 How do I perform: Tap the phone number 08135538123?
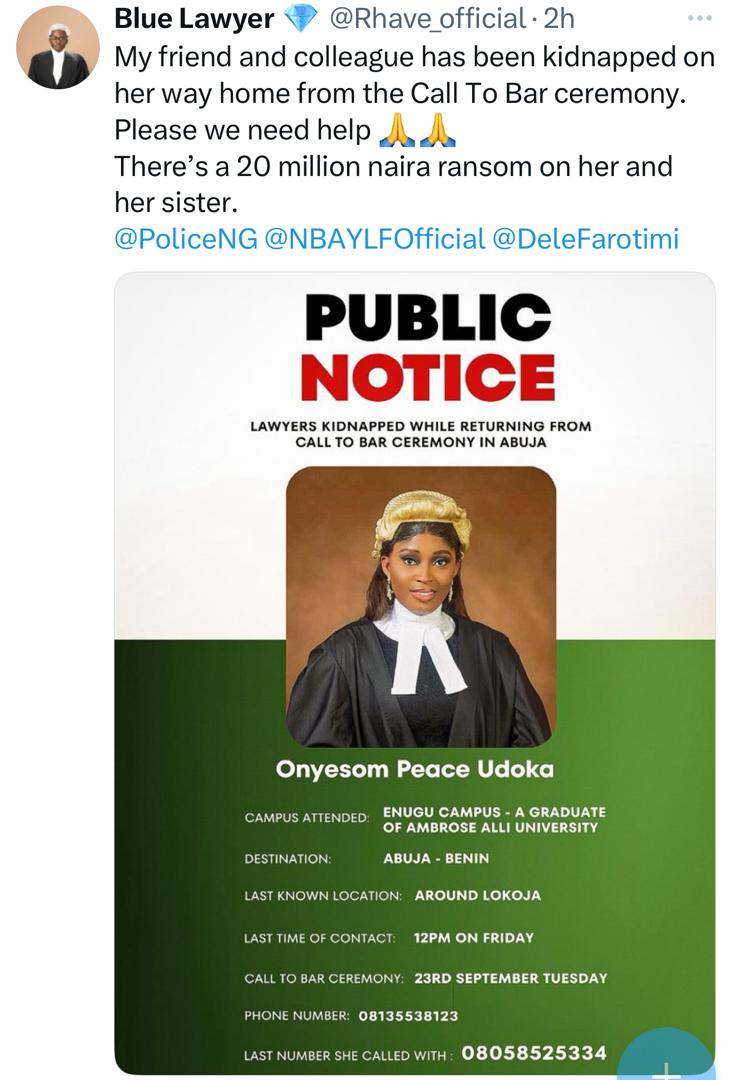click(407, 1015)
